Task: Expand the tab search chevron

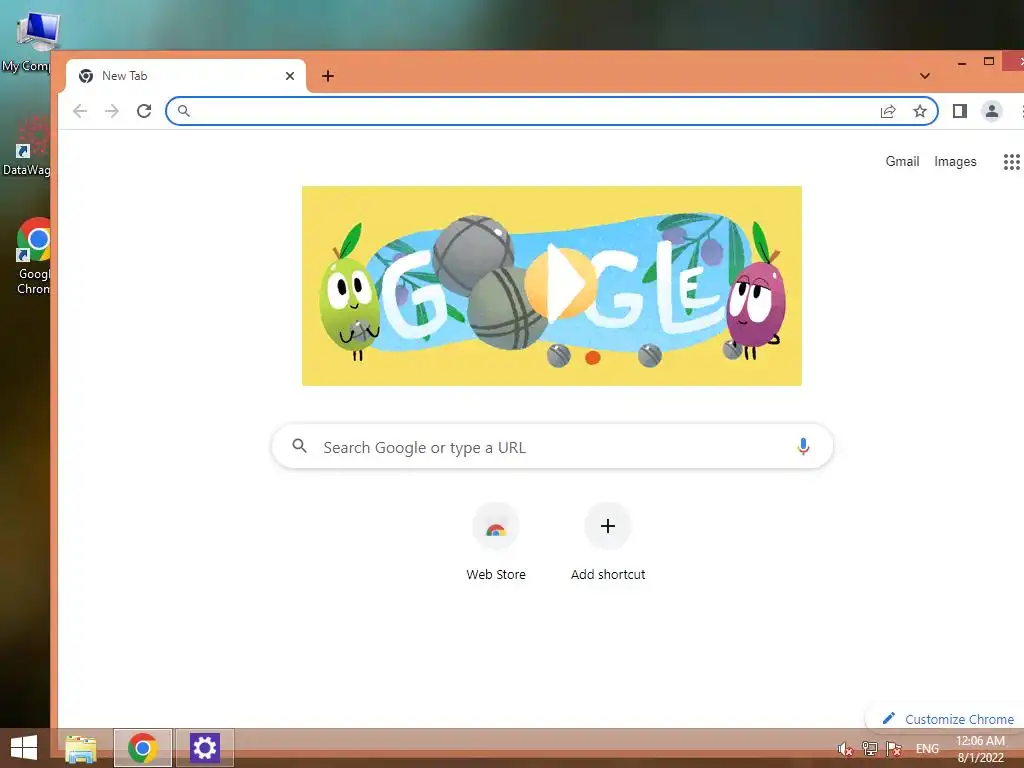Action: [x=925, y=76]
